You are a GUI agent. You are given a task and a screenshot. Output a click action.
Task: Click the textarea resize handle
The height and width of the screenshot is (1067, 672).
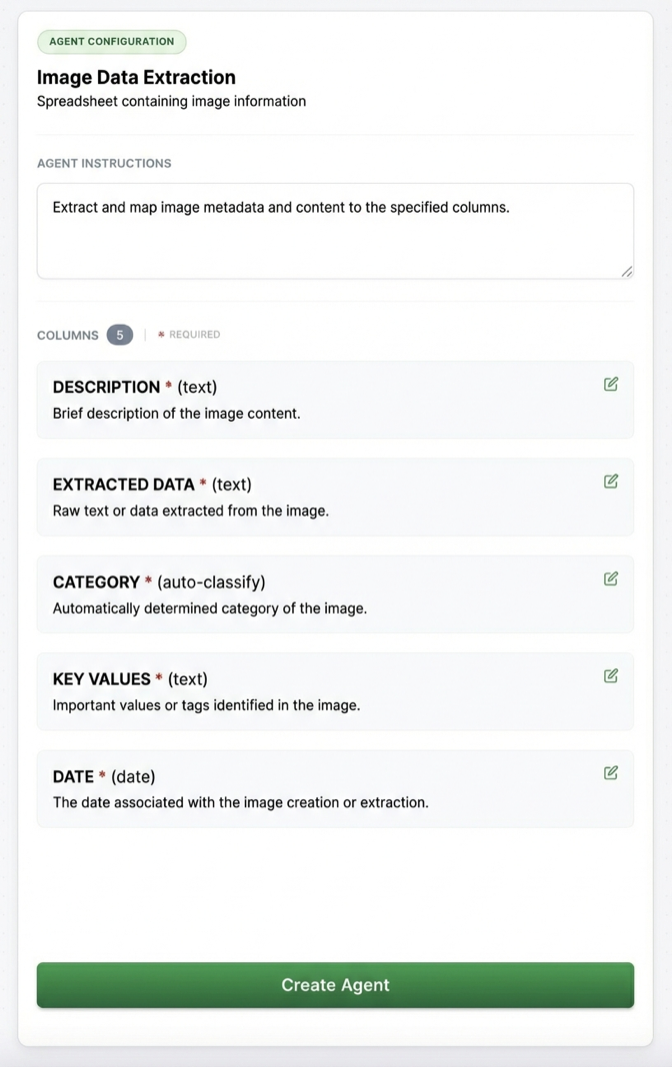[628, 271]
